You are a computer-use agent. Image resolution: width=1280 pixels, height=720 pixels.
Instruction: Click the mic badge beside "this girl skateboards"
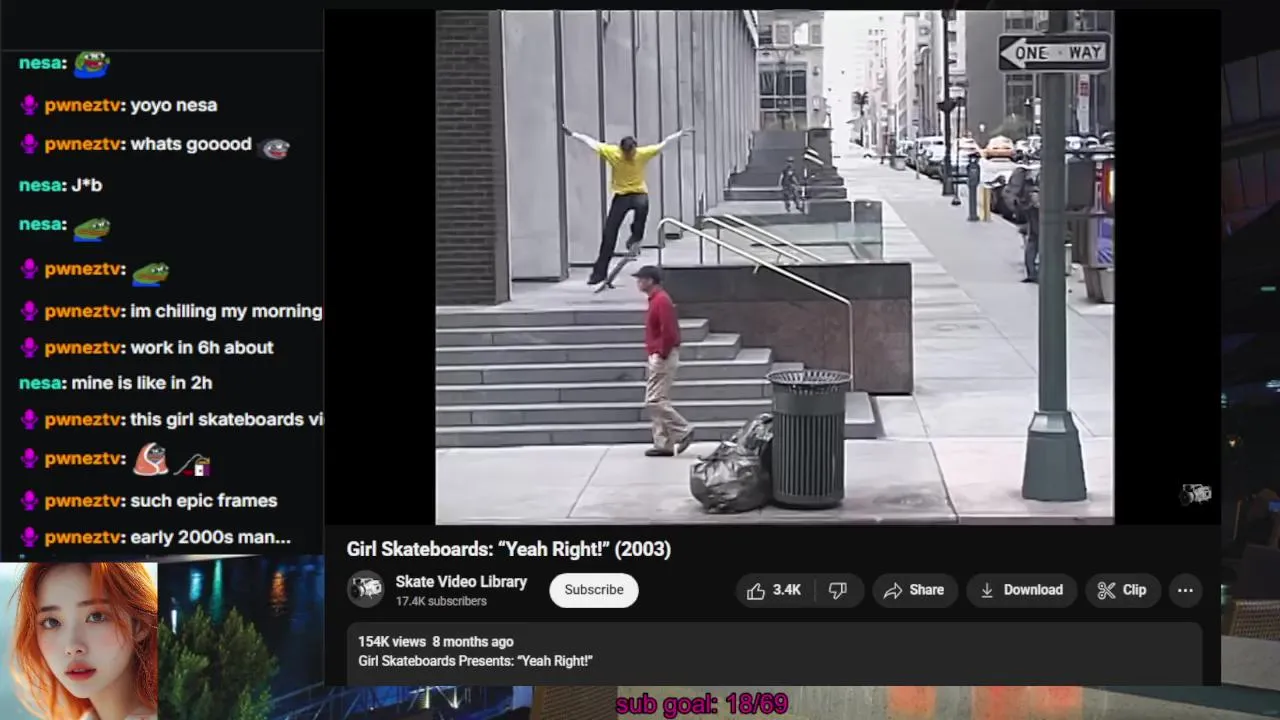(x=30, y=419)
